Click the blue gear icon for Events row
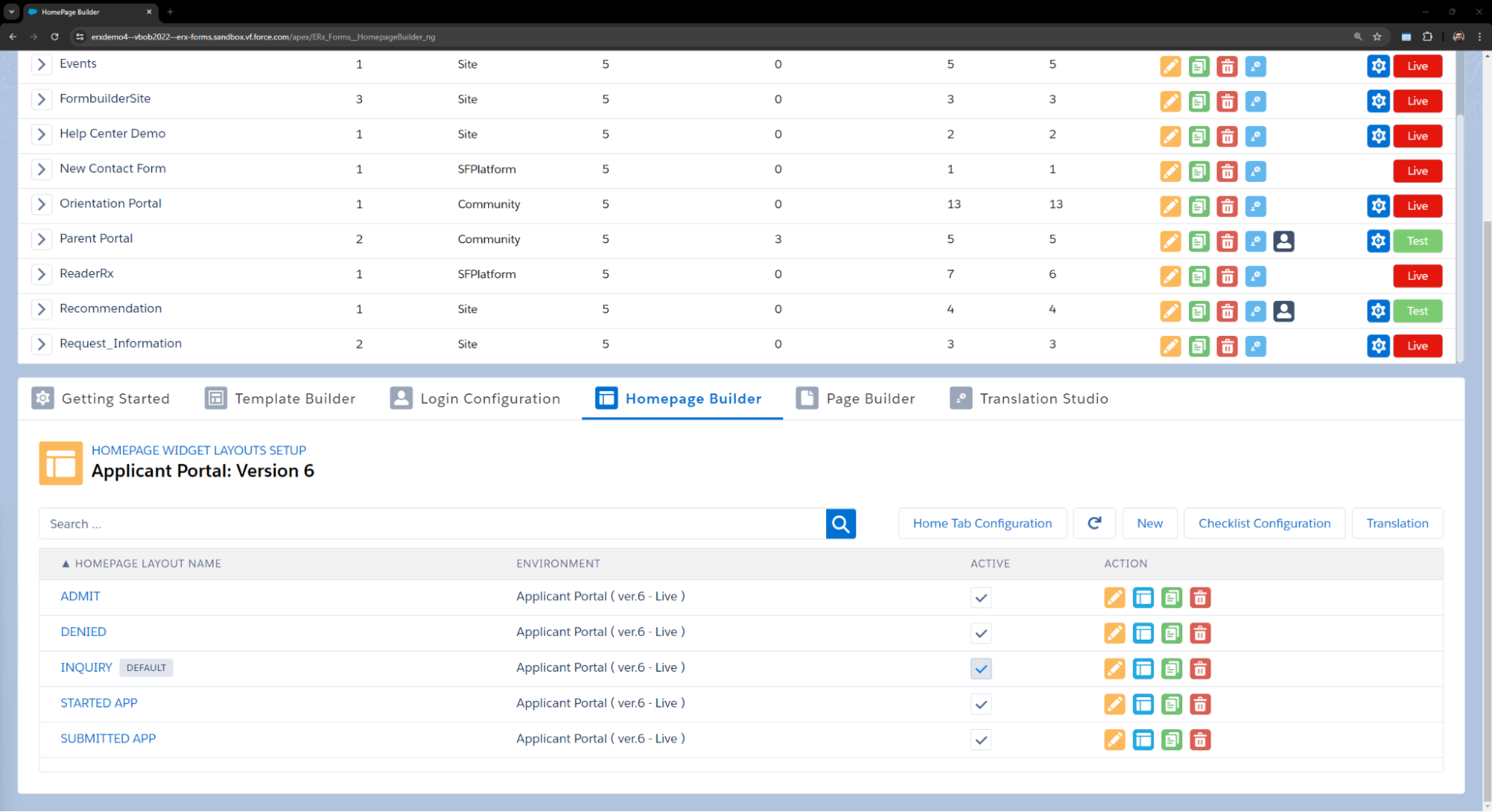 tap(1378, 66)
